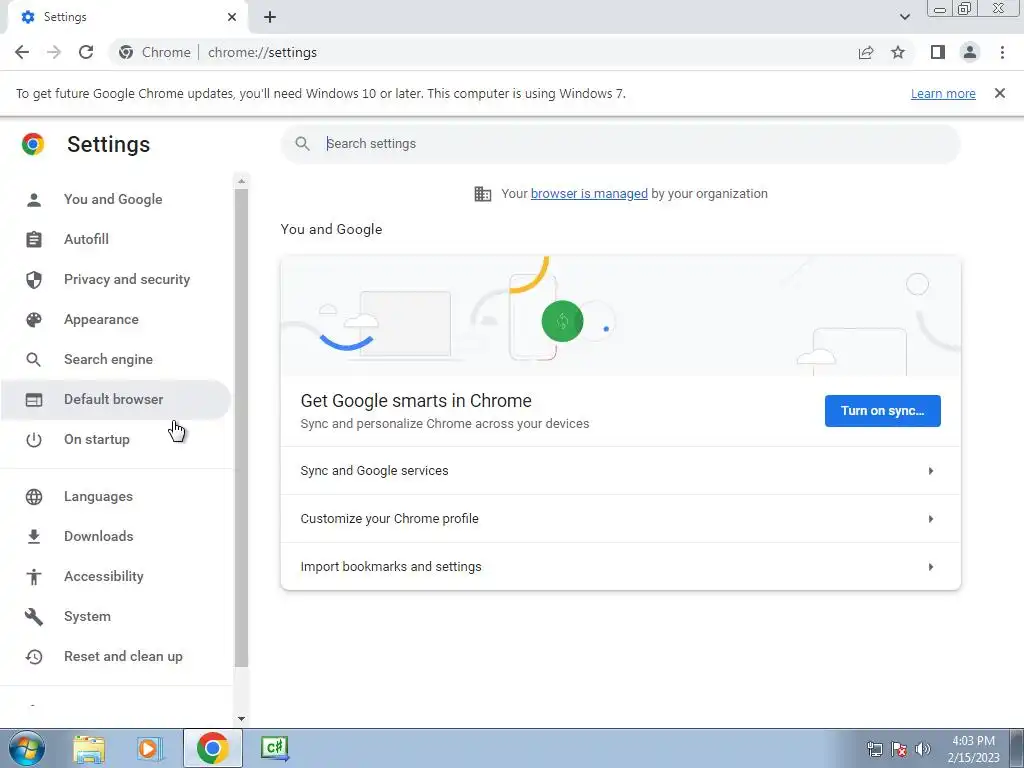This screenshot has width=1024, height=768.
Task: Expand Import bookmarks and settings row
Action: (620, 566)
